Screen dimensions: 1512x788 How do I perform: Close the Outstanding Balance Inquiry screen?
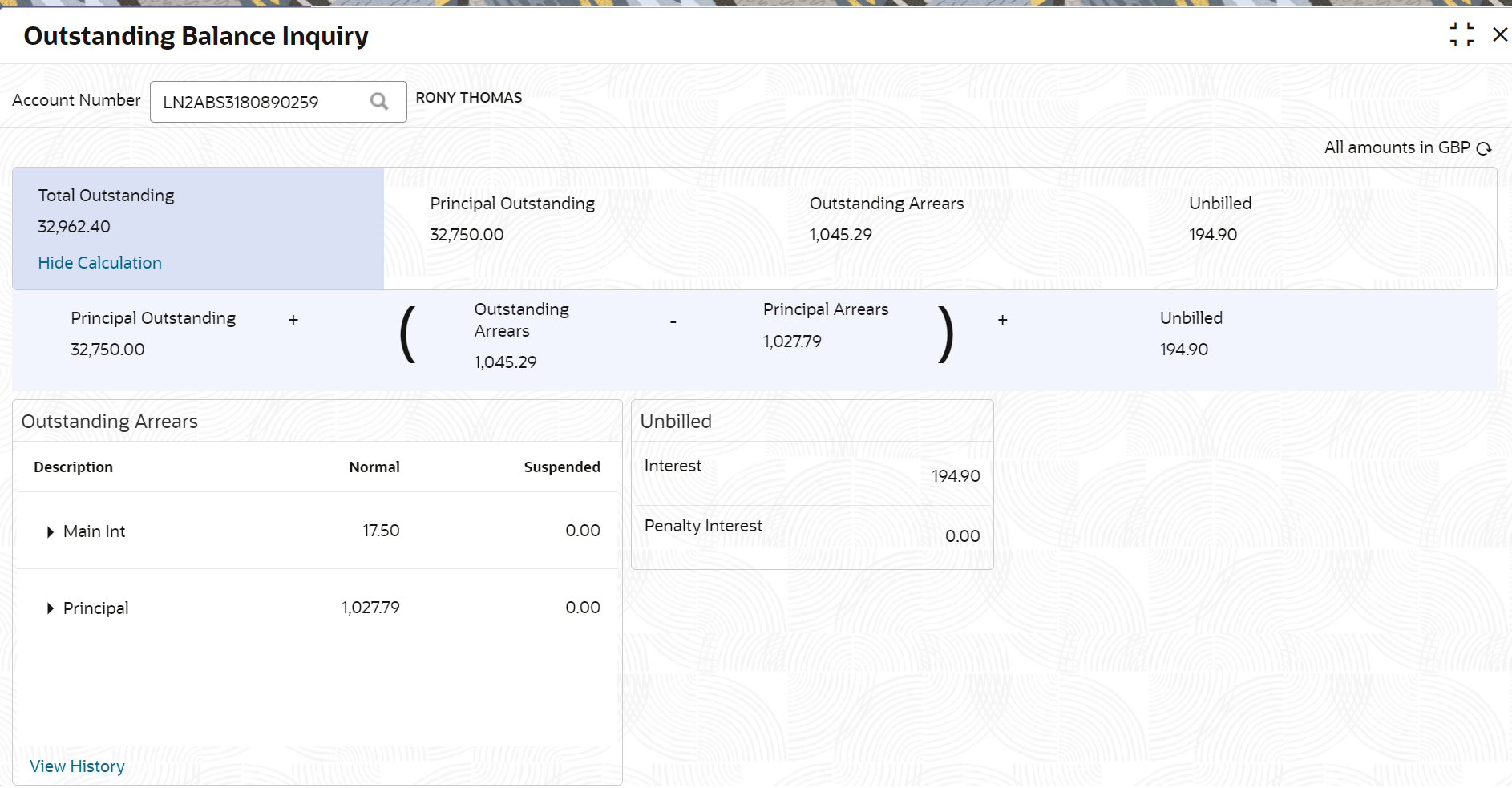(x=1500, y=35)
